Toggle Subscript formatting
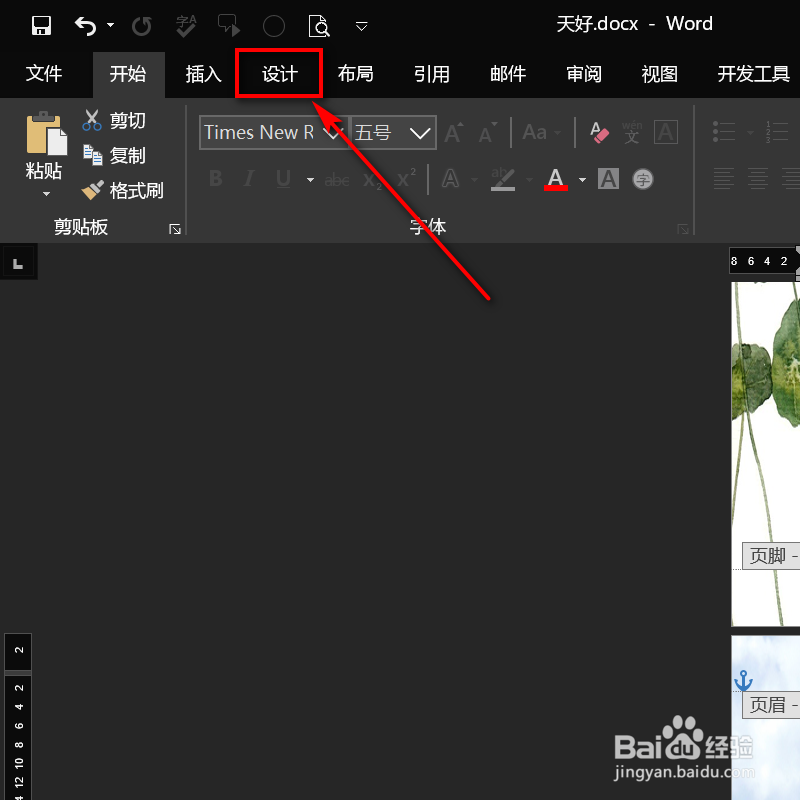The width and height of the screenshot is (800, 800). point(372,180)
